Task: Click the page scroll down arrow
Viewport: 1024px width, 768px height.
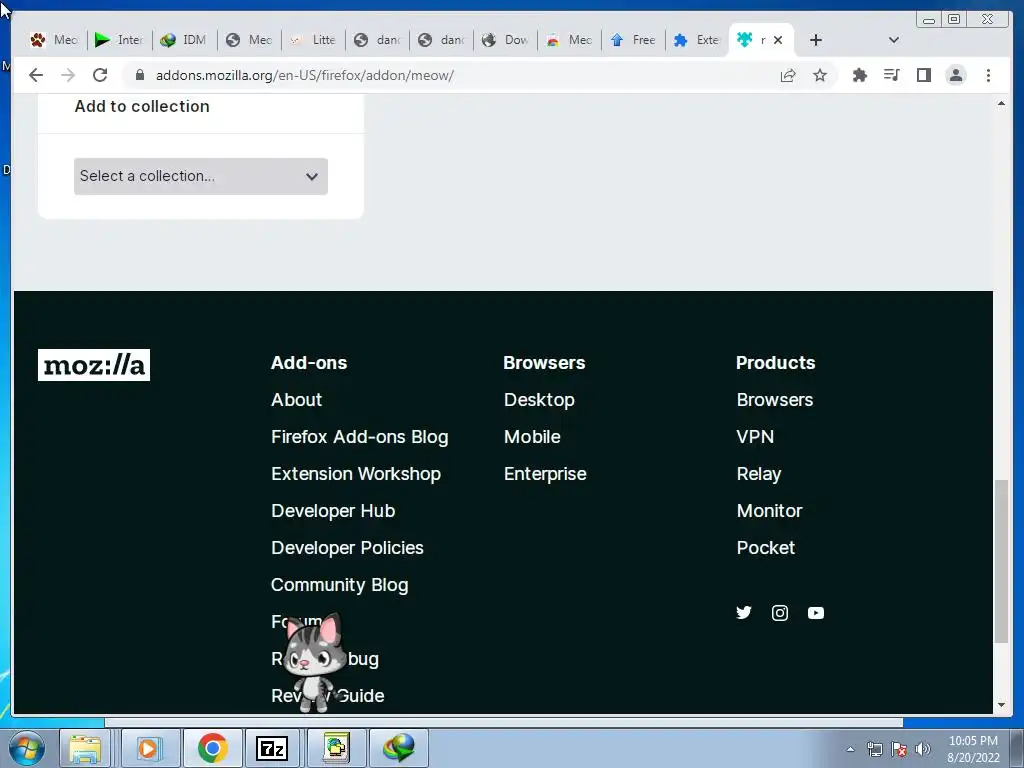Action: click(1001, 705)
